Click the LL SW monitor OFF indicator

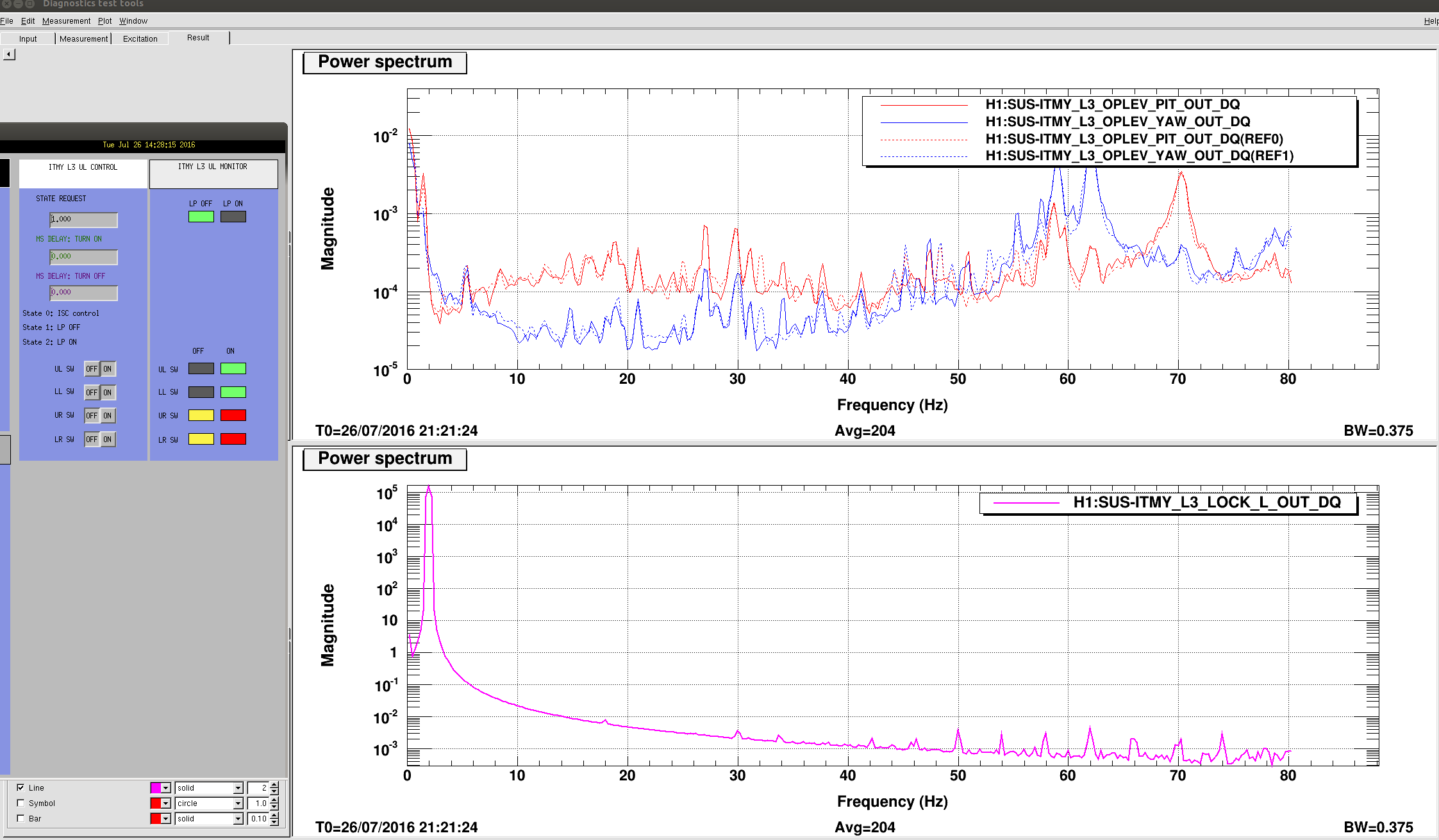coord(201,392)
